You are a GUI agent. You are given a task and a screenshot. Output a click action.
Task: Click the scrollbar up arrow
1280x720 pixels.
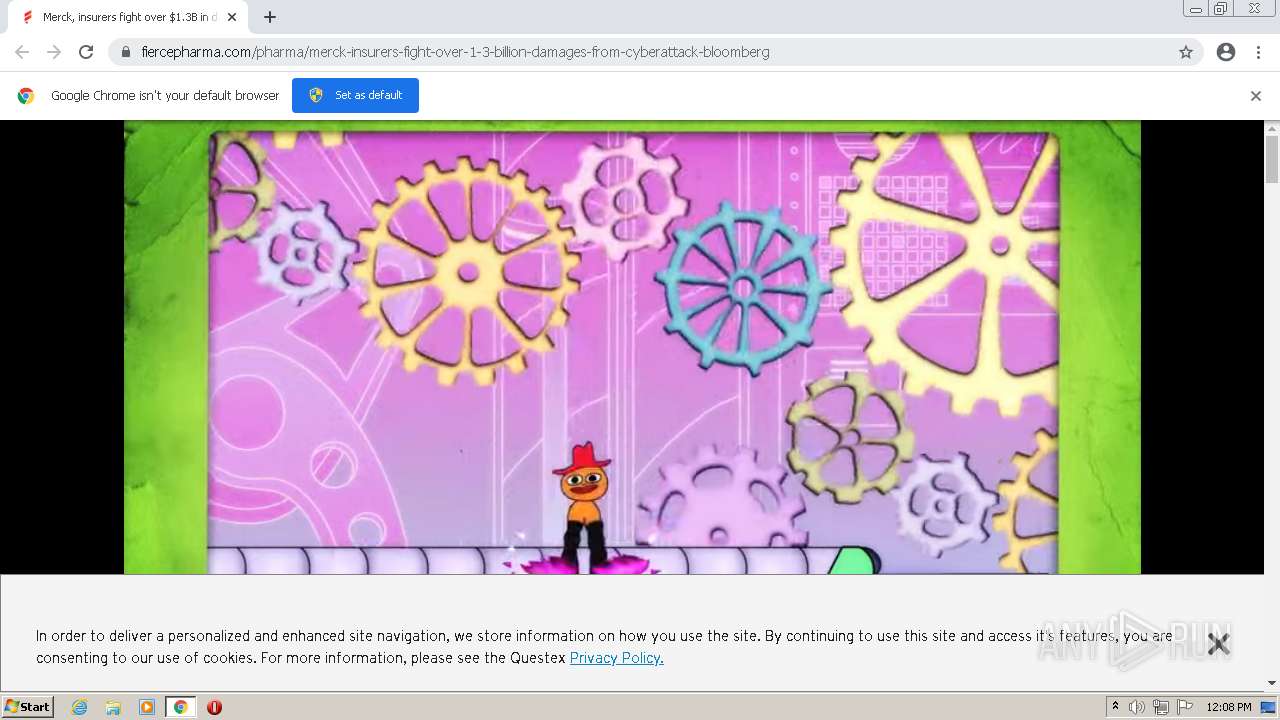click(x=1272, y=128)
